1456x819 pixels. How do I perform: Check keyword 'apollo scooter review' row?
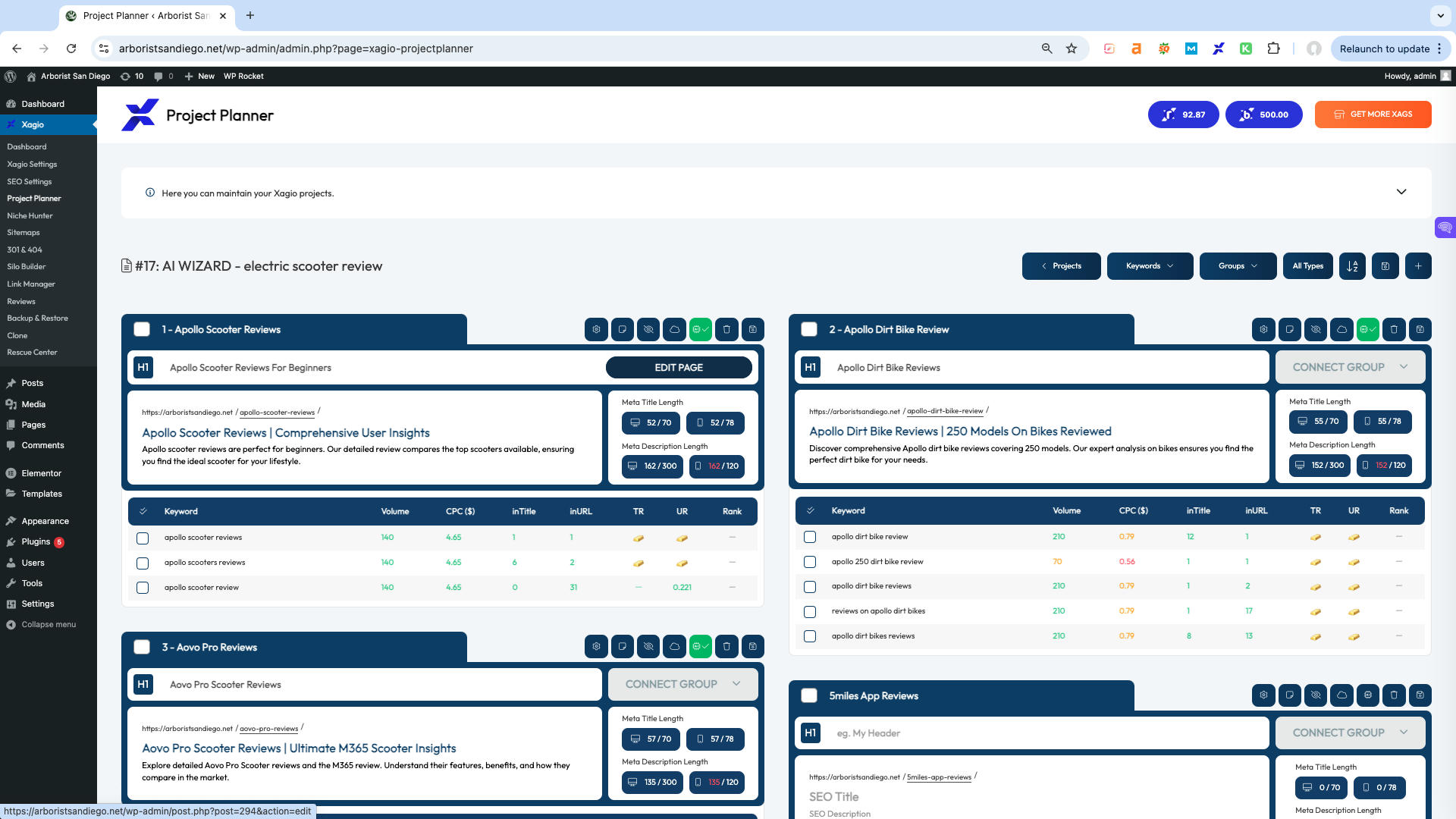click(143, 588)
